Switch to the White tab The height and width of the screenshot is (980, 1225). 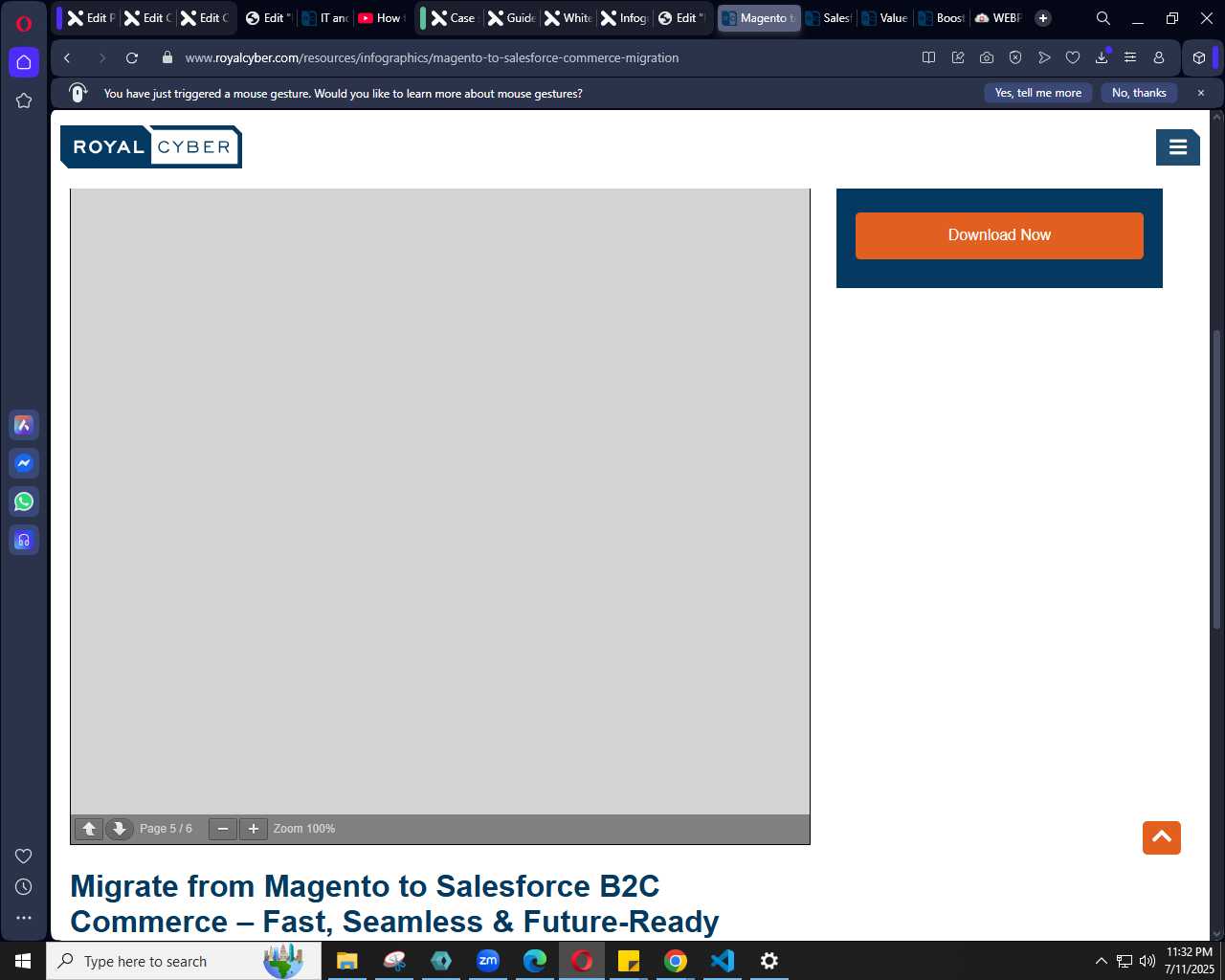[x=568, y=18]
